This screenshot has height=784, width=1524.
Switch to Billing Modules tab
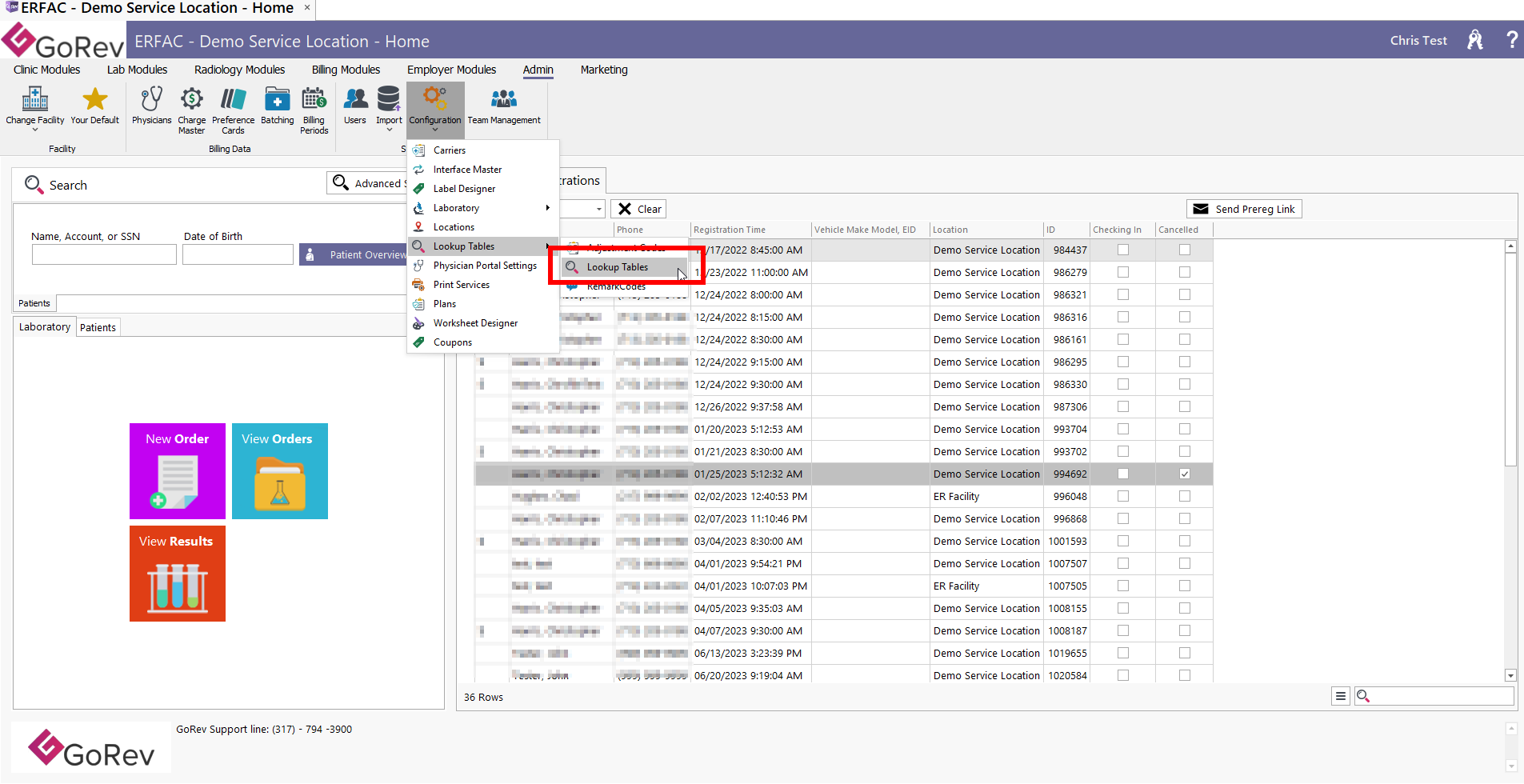pyautogui.click(x=346, y=70)
